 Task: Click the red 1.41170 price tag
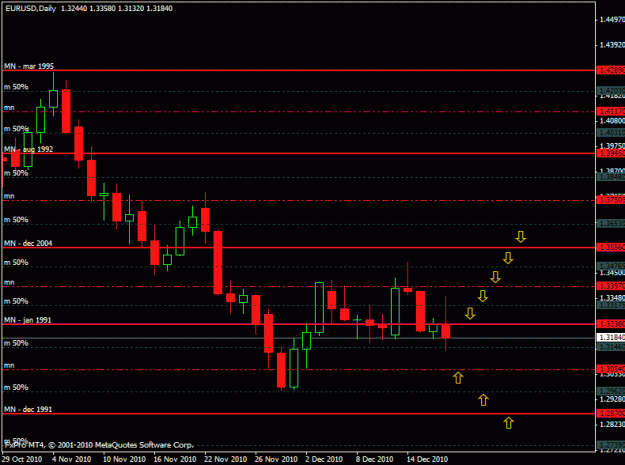(x=611, y=111)
